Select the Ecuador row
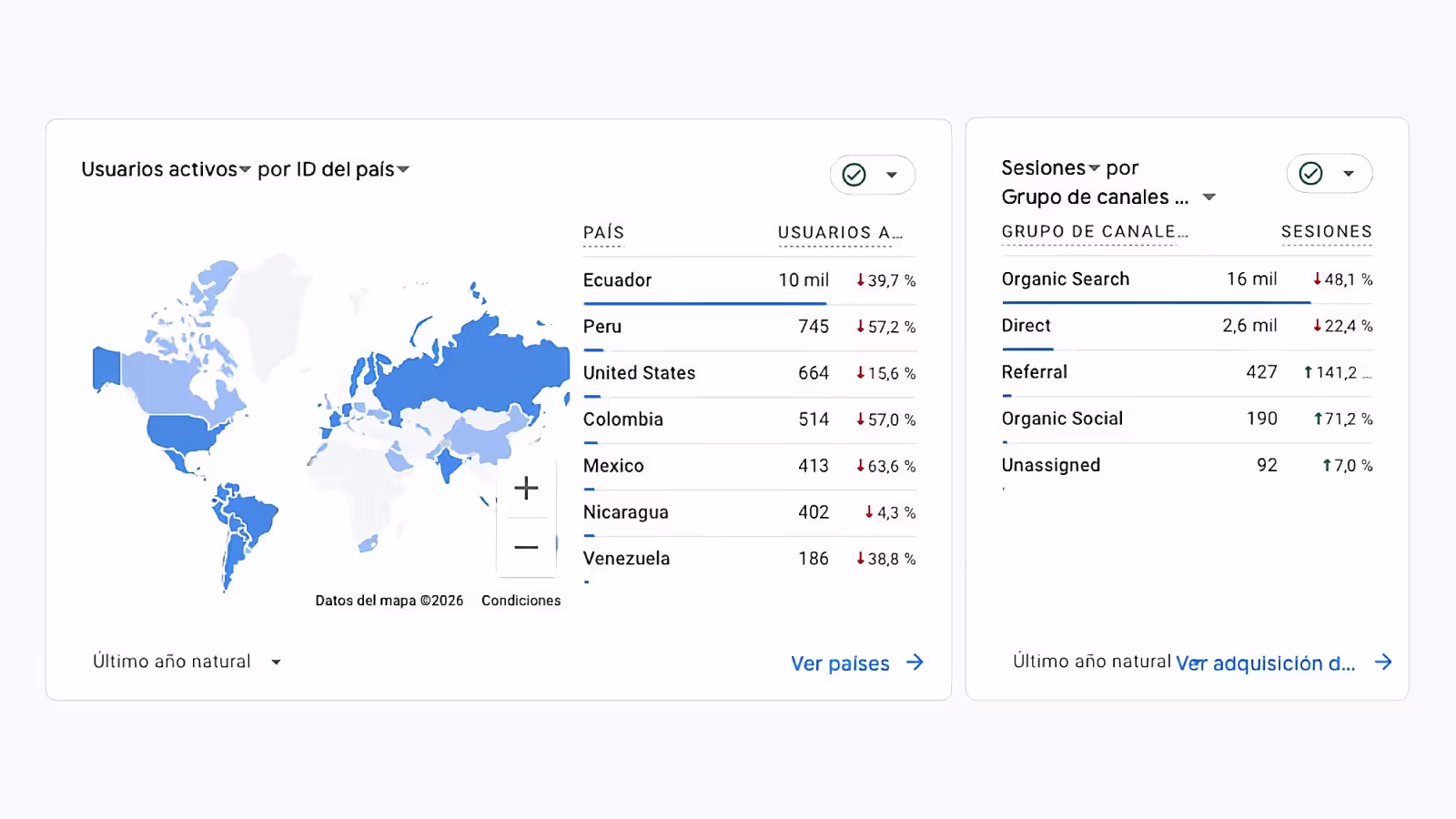 tap(749, 280)
